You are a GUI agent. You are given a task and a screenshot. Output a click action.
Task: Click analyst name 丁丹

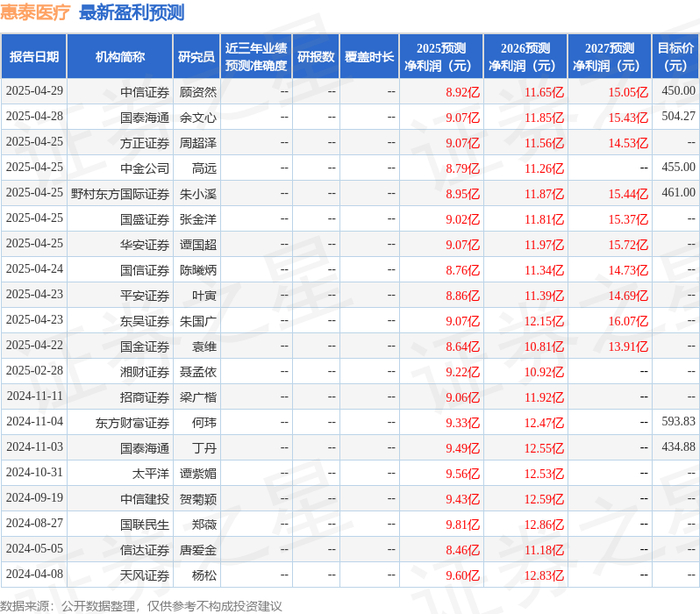204,448
